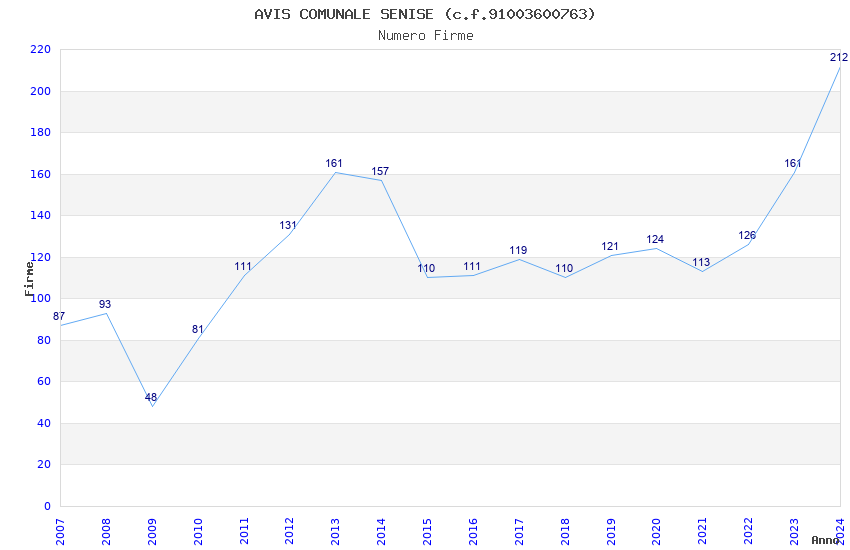Click the '110' data label for year 2018
The height and width of the screenshot is (550, 850).
tap(564, 268)
